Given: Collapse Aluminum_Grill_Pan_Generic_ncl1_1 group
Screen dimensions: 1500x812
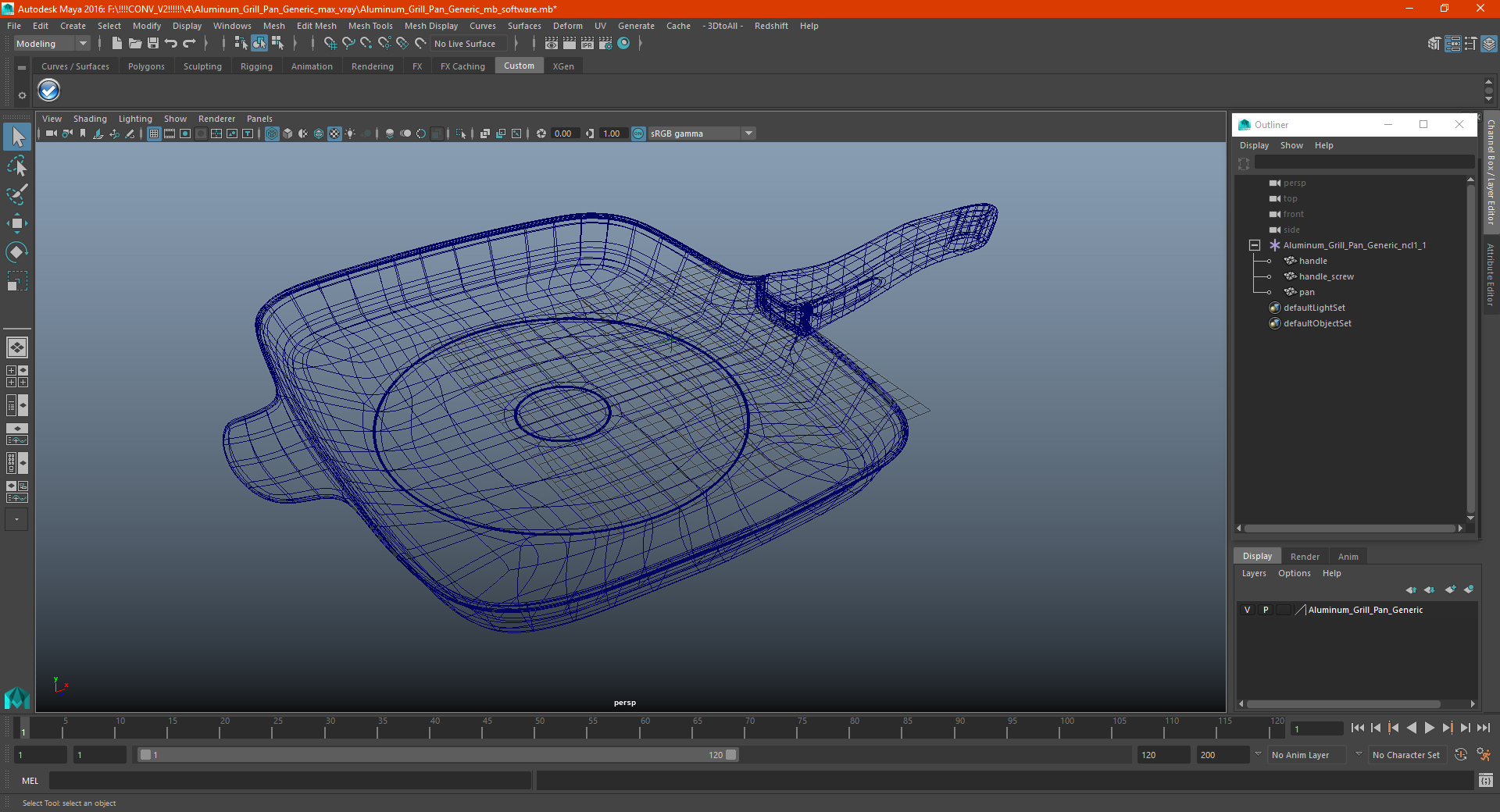Looking at the screenshot, I should tap(1255, 245).
